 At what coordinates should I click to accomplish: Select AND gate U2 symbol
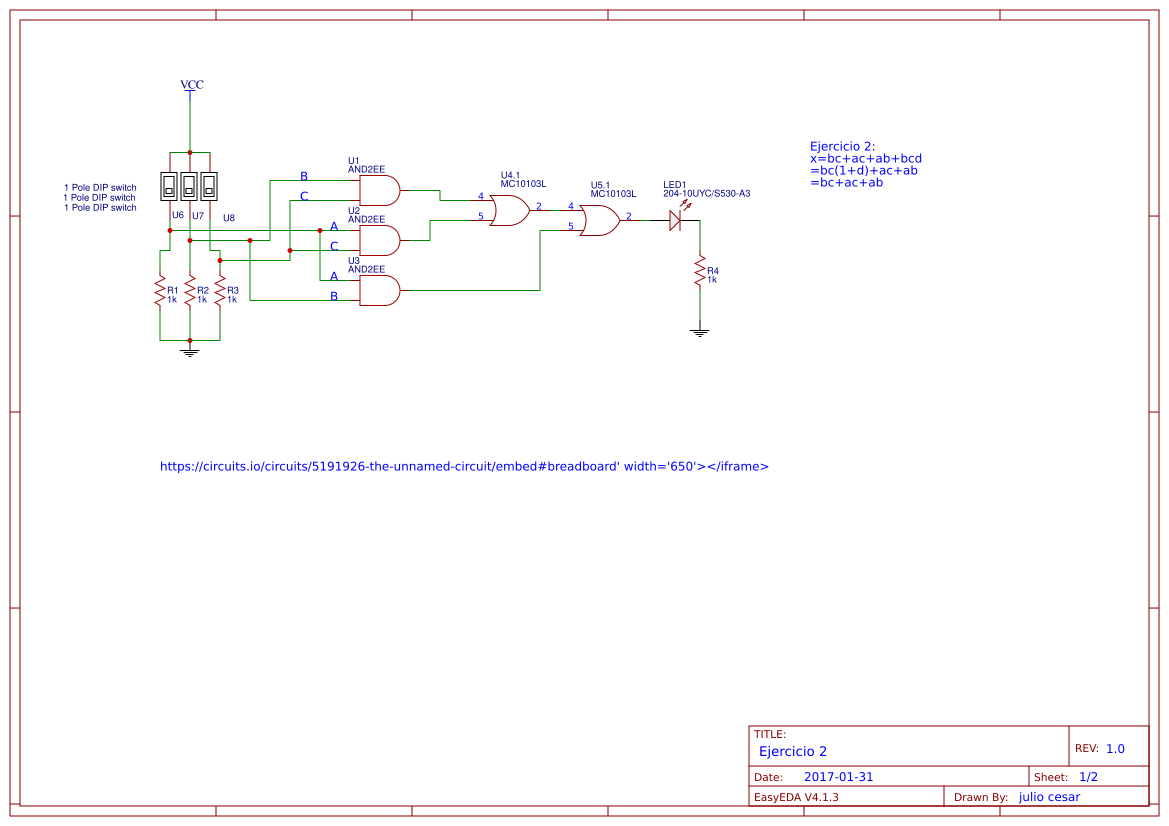click(x=378, y=238)
